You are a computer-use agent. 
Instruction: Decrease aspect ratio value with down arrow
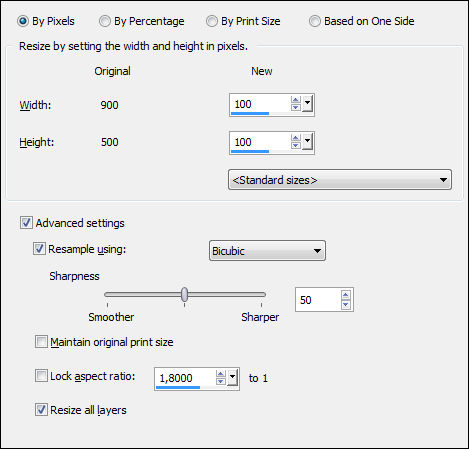pos(221,381)
